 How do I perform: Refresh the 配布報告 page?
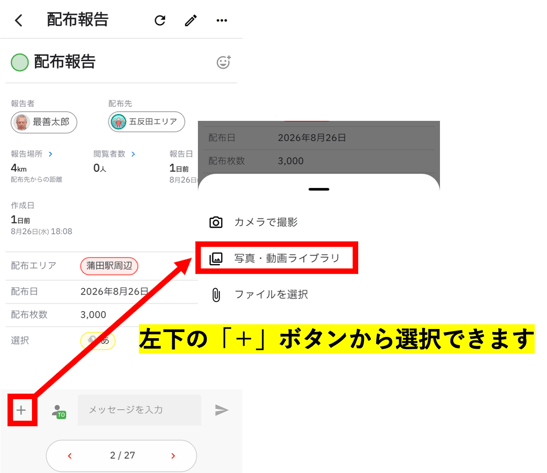160,21
